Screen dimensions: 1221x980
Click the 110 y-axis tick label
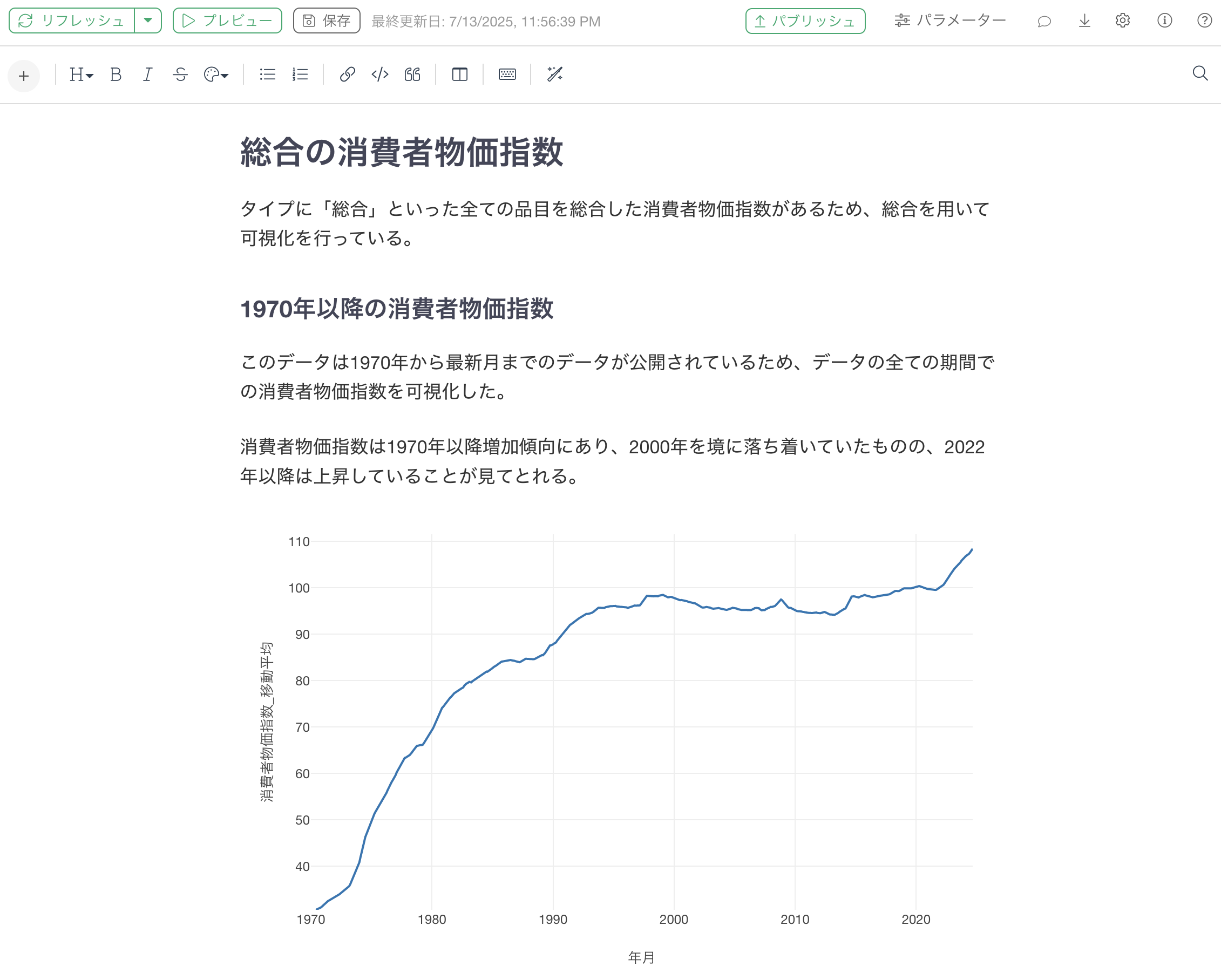(x=299, y=542)
